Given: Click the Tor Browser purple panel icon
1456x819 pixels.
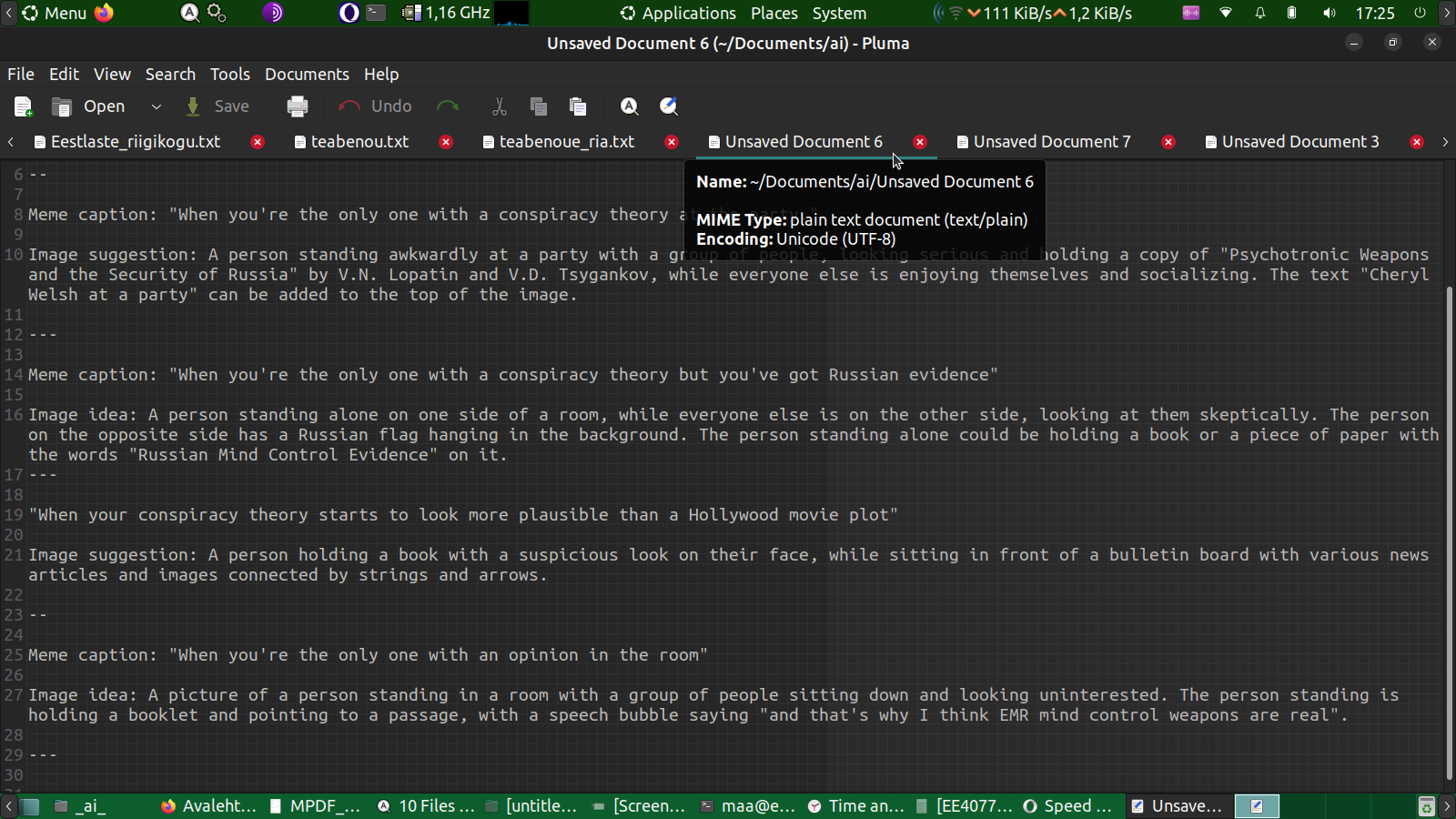Looking at the screenshot, I should 273,14.
